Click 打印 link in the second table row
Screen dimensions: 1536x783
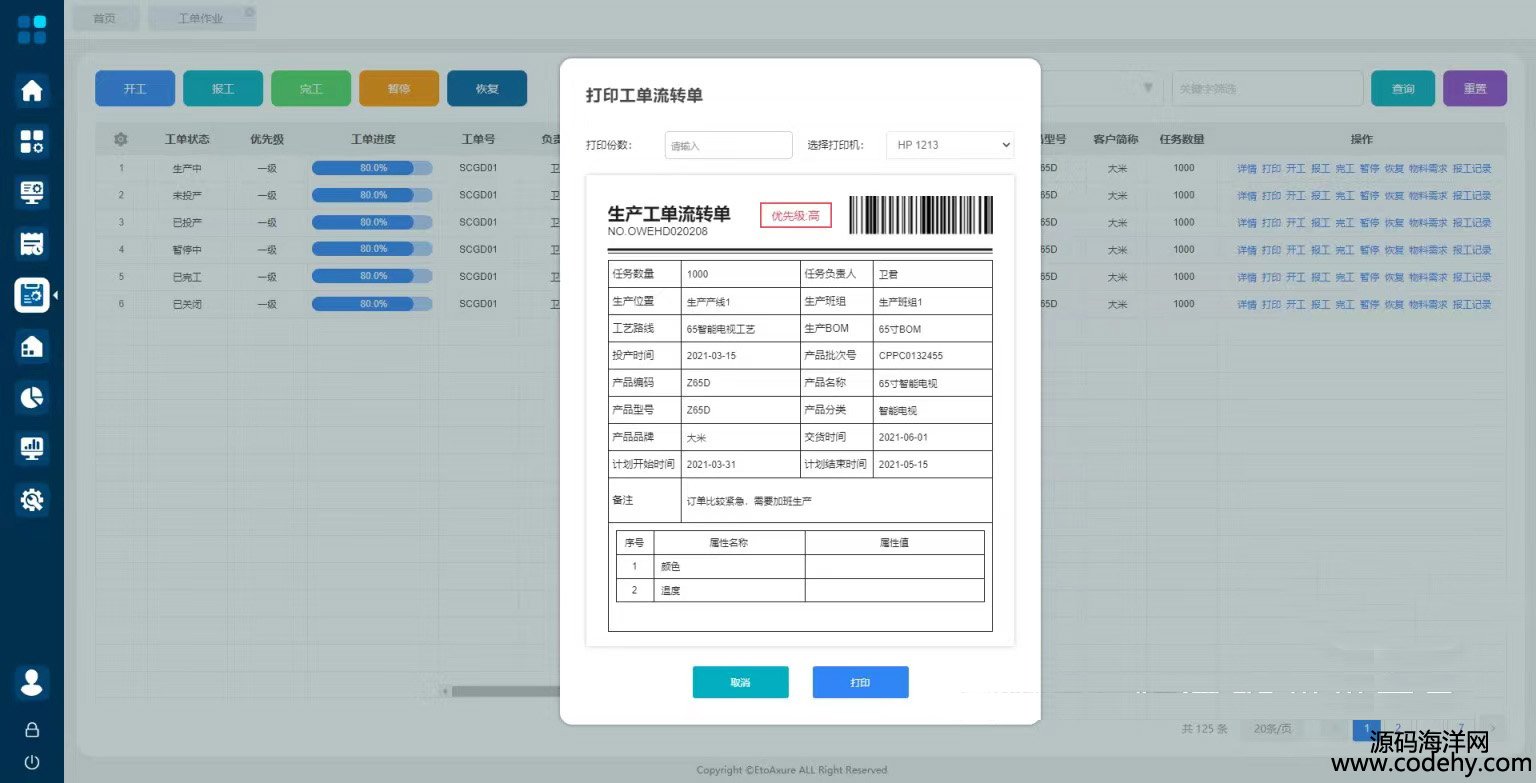(x=1271, y=196)
